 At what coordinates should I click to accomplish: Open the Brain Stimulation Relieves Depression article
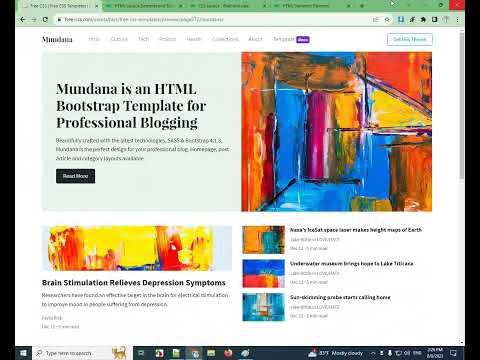134,283
